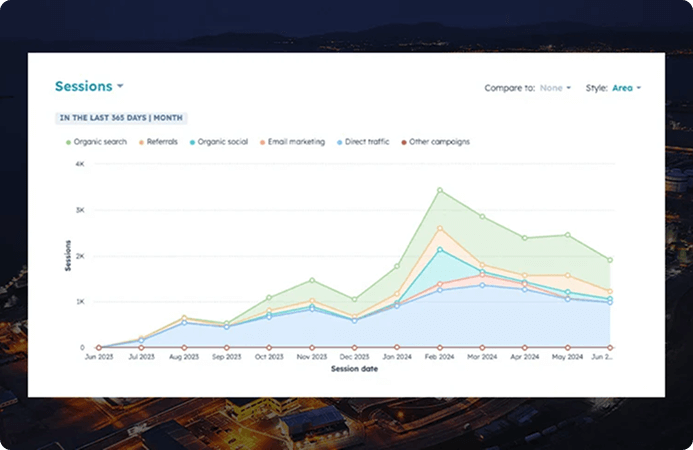Select Organic search peak point at Feb 2024
The width and height of the screenshot is (693, 450).
pyautogui.click(x=440, y=190)
